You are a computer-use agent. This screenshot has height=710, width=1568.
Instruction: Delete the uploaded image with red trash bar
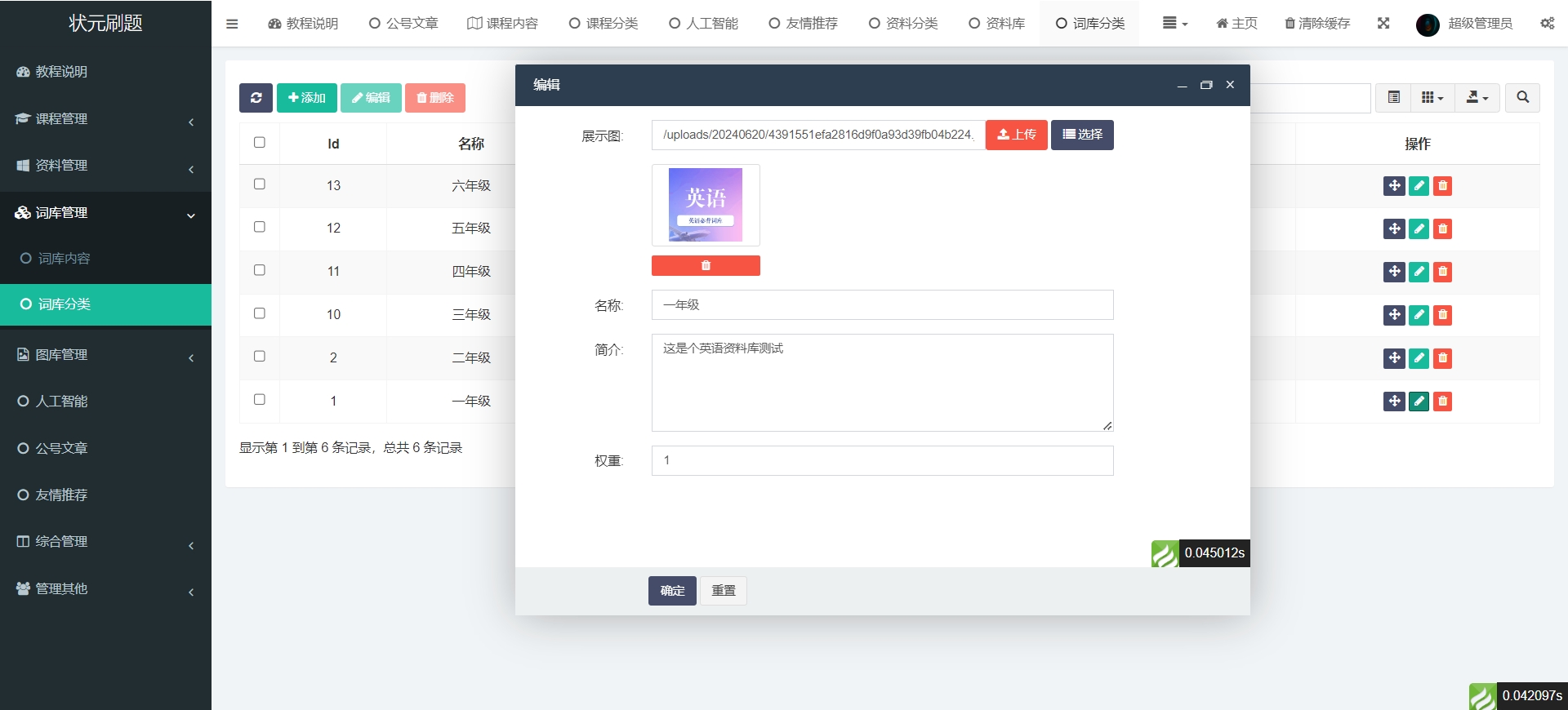pyautogui.click(x=706, y=265)
